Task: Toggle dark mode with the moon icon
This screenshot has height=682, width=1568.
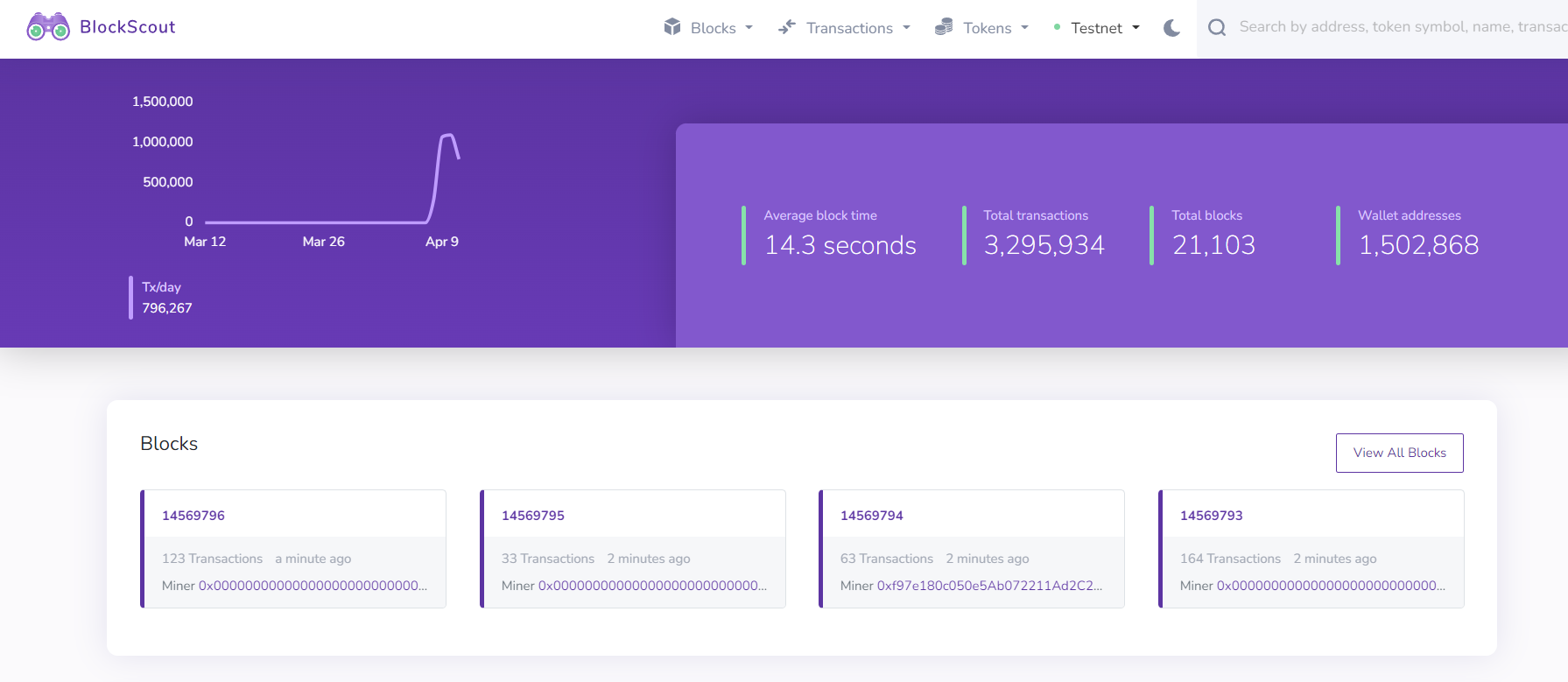Action: 1171,28
